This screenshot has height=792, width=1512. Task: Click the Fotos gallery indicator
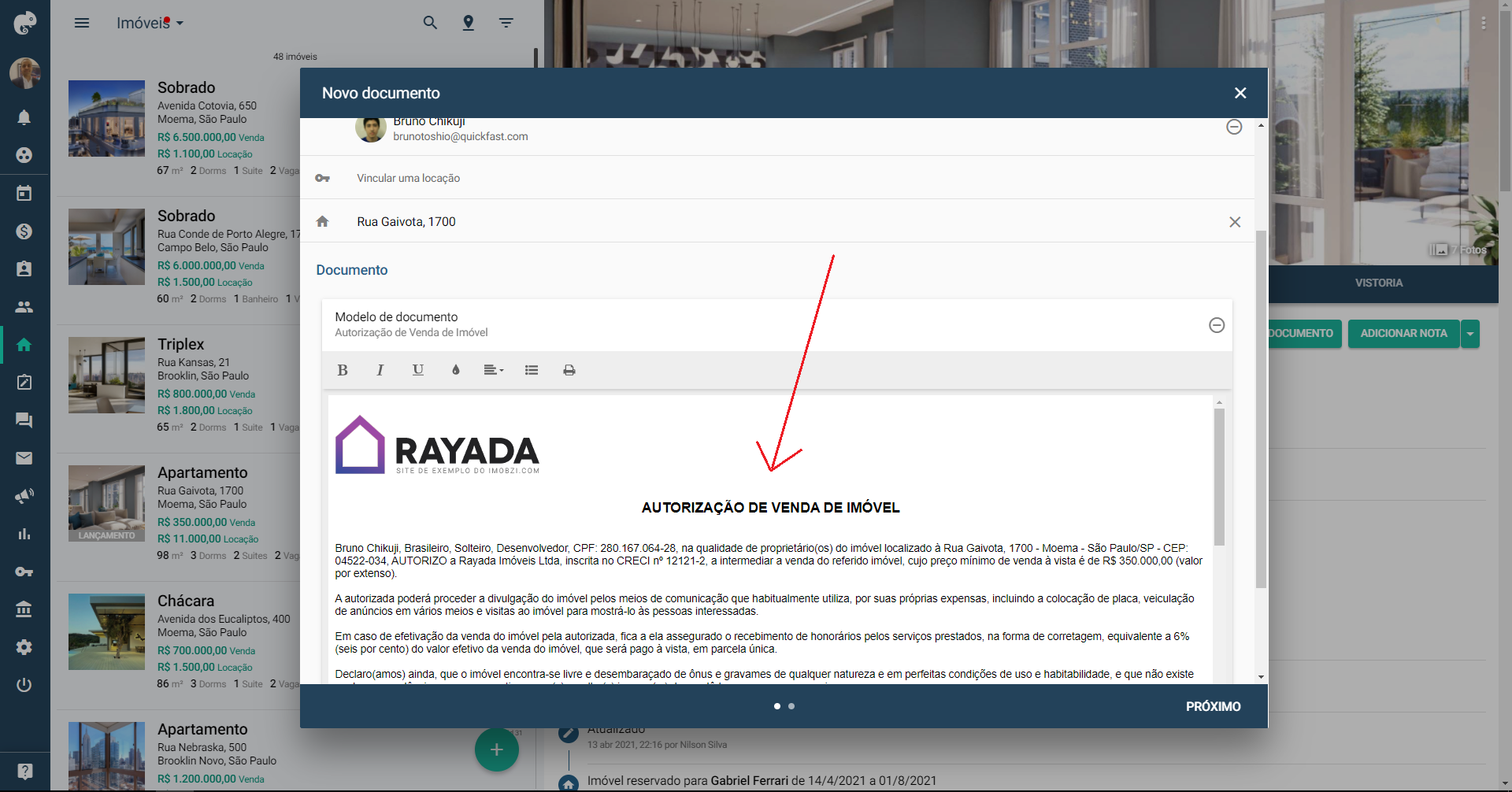1459,250
